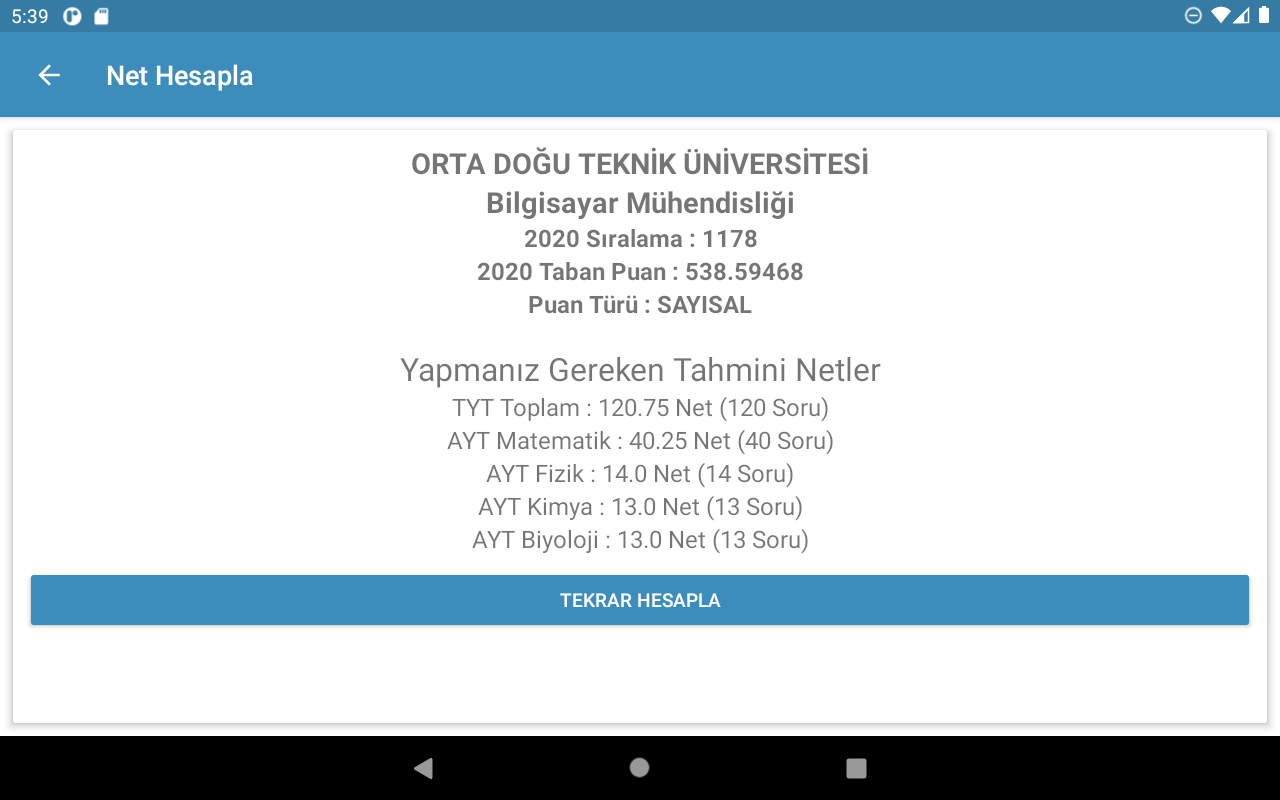1280x800 pixels.
Task: Tap the Android home circle button
Action: (x=640, y=768)
